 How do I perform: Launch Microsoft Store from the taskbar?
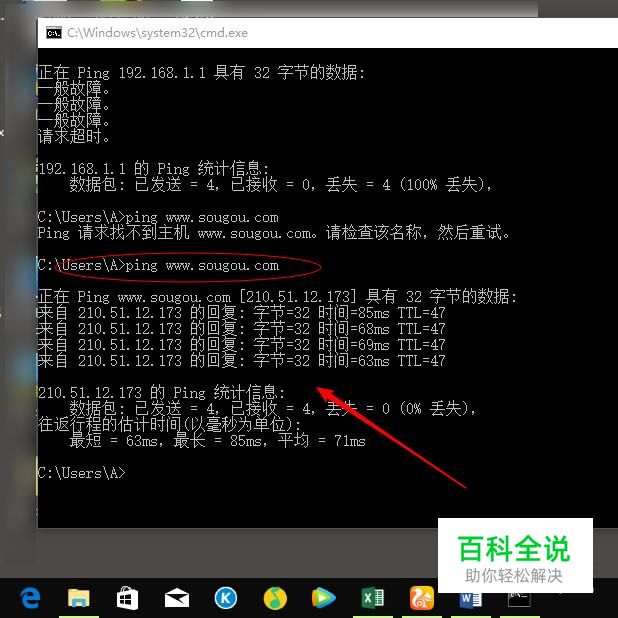click(x=127, y=598)
